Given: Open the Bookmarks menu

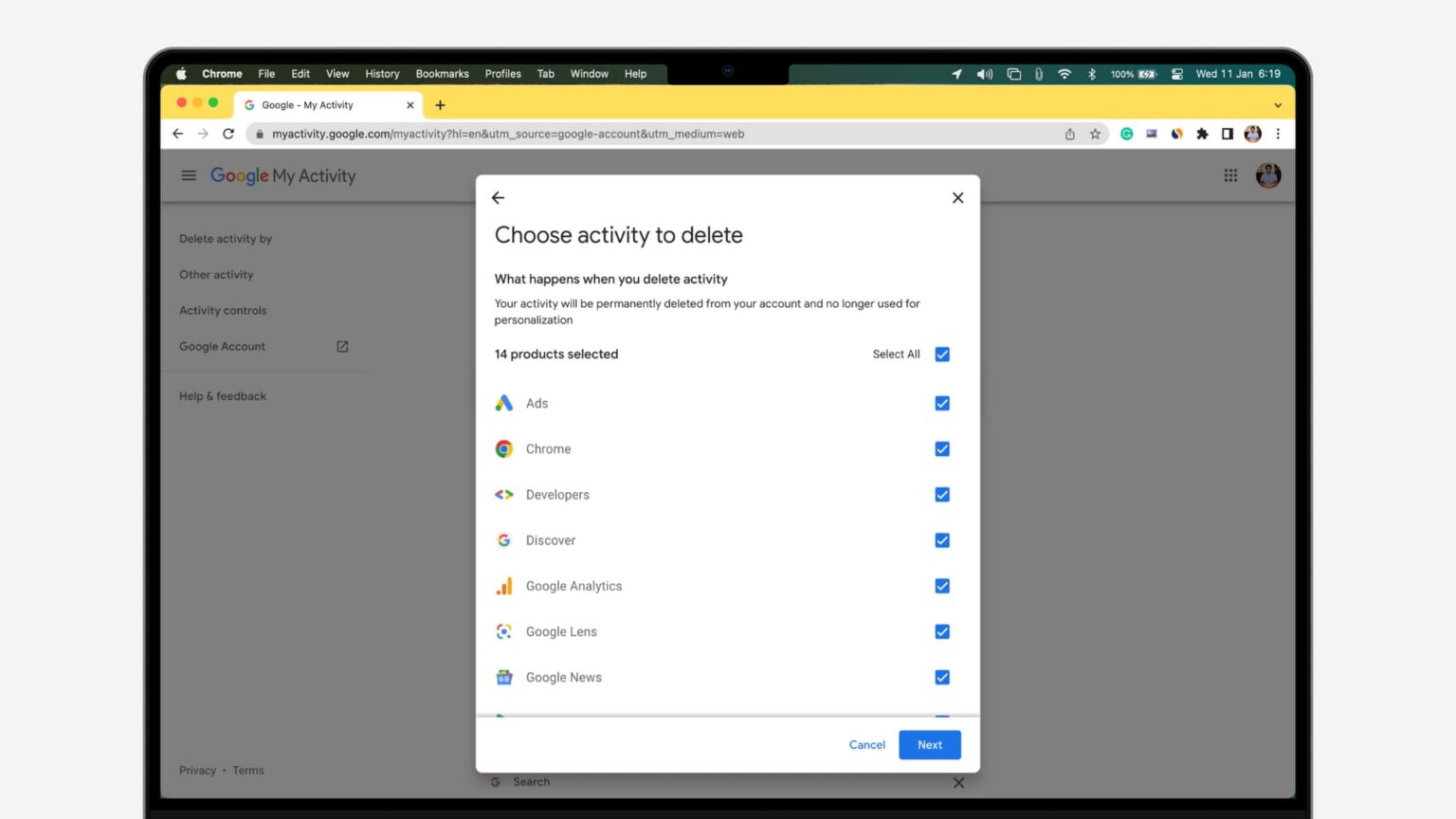Looking at the screenshot, I should [x=442, y=74].
